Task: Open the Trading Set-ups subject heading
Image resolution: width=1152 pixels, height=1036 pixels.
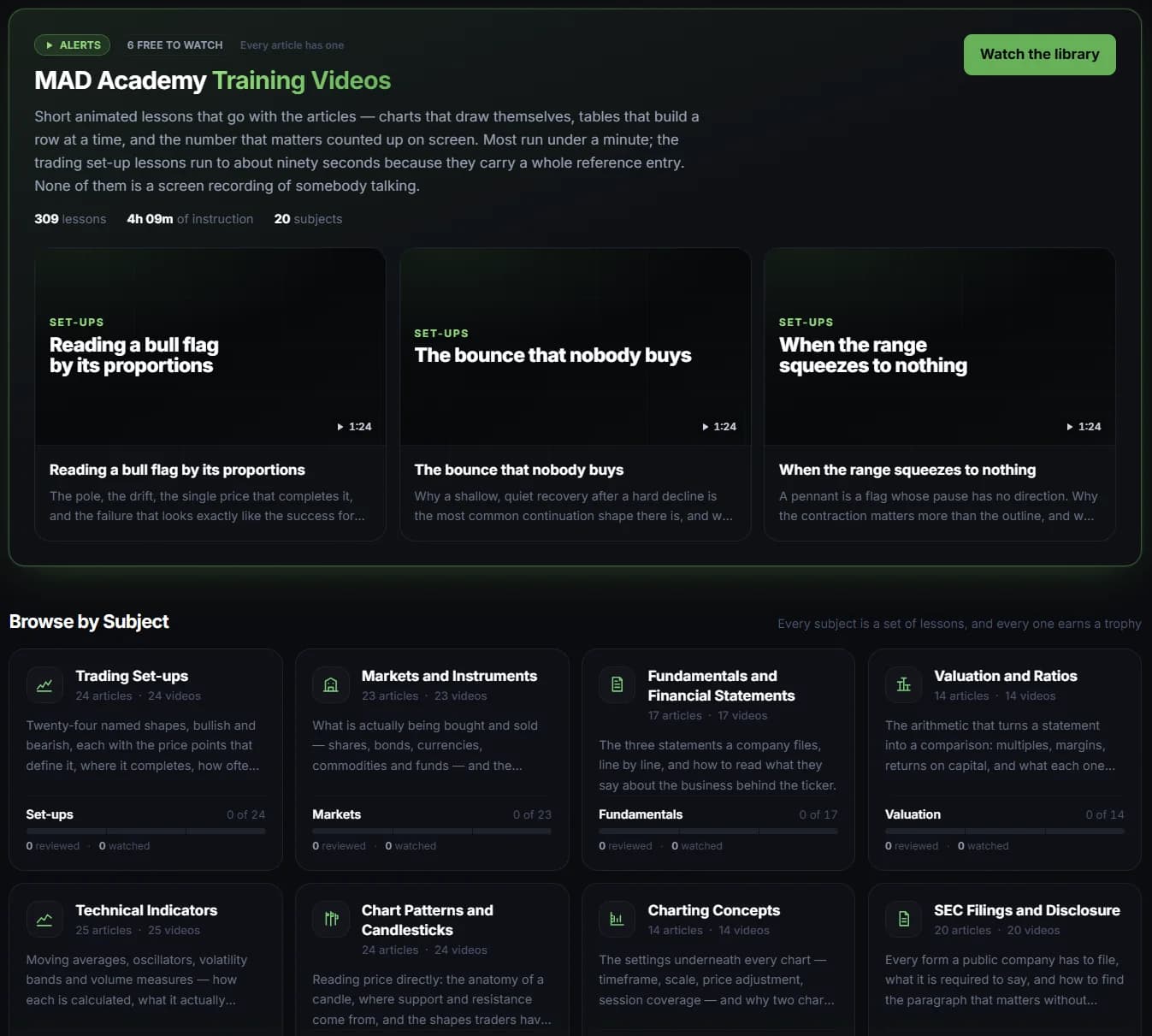Action: [x=132, y=676]
